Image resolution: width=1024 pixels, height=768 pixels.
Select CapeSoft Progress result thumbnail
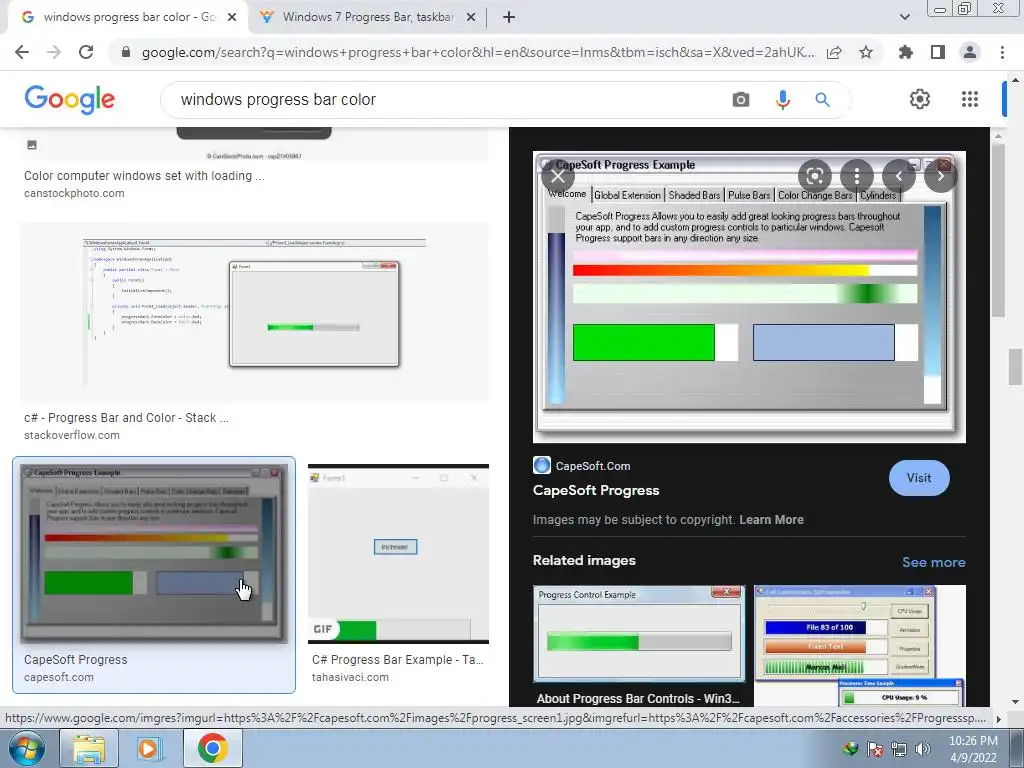pos(153,554)
